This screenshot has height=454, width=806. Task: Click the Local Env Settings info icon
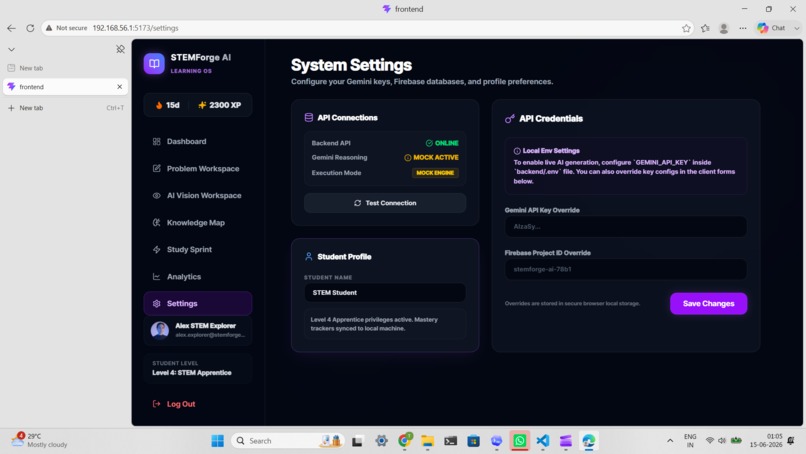[x=517, y=151]
